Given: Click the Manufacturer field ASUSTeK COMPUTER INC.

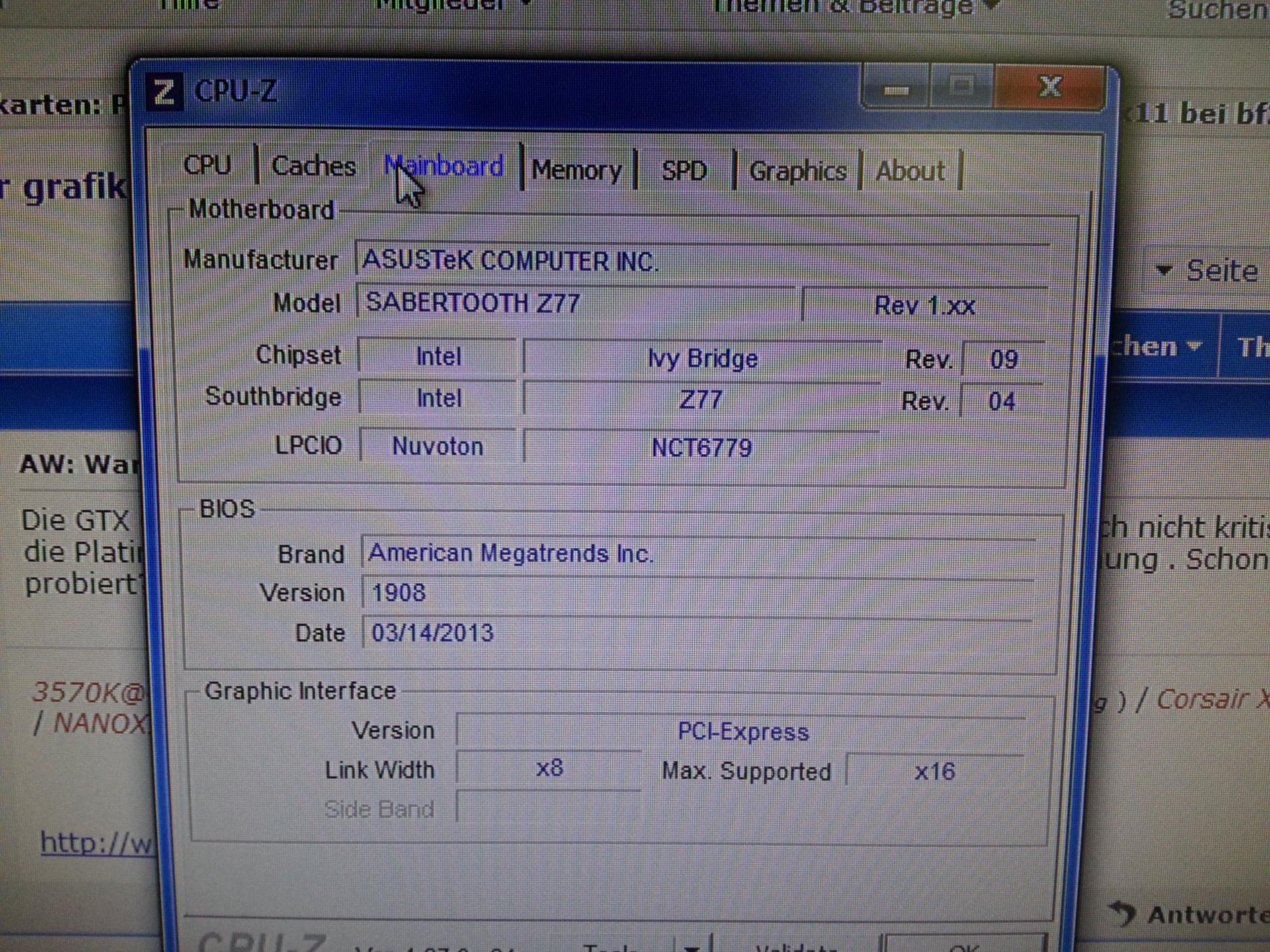Looking at the screenshot, I should pos(702,261).
